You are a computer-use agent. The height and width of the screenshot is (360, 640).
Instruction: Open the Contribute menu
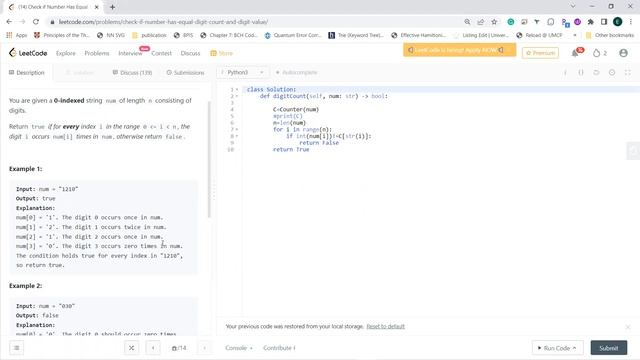279,348
